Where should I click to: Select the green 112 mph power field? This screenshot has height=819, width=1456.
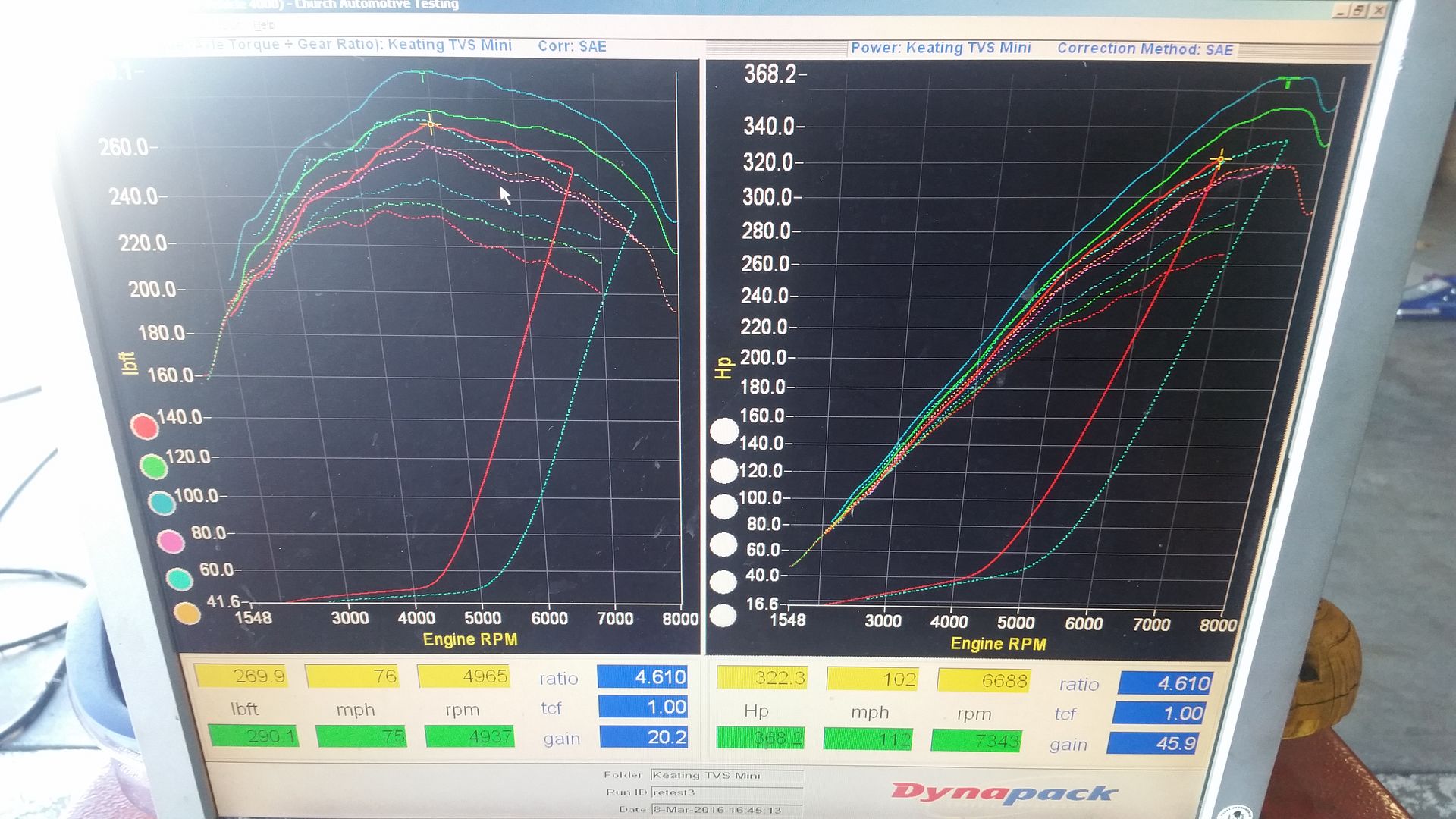(868, 739)
